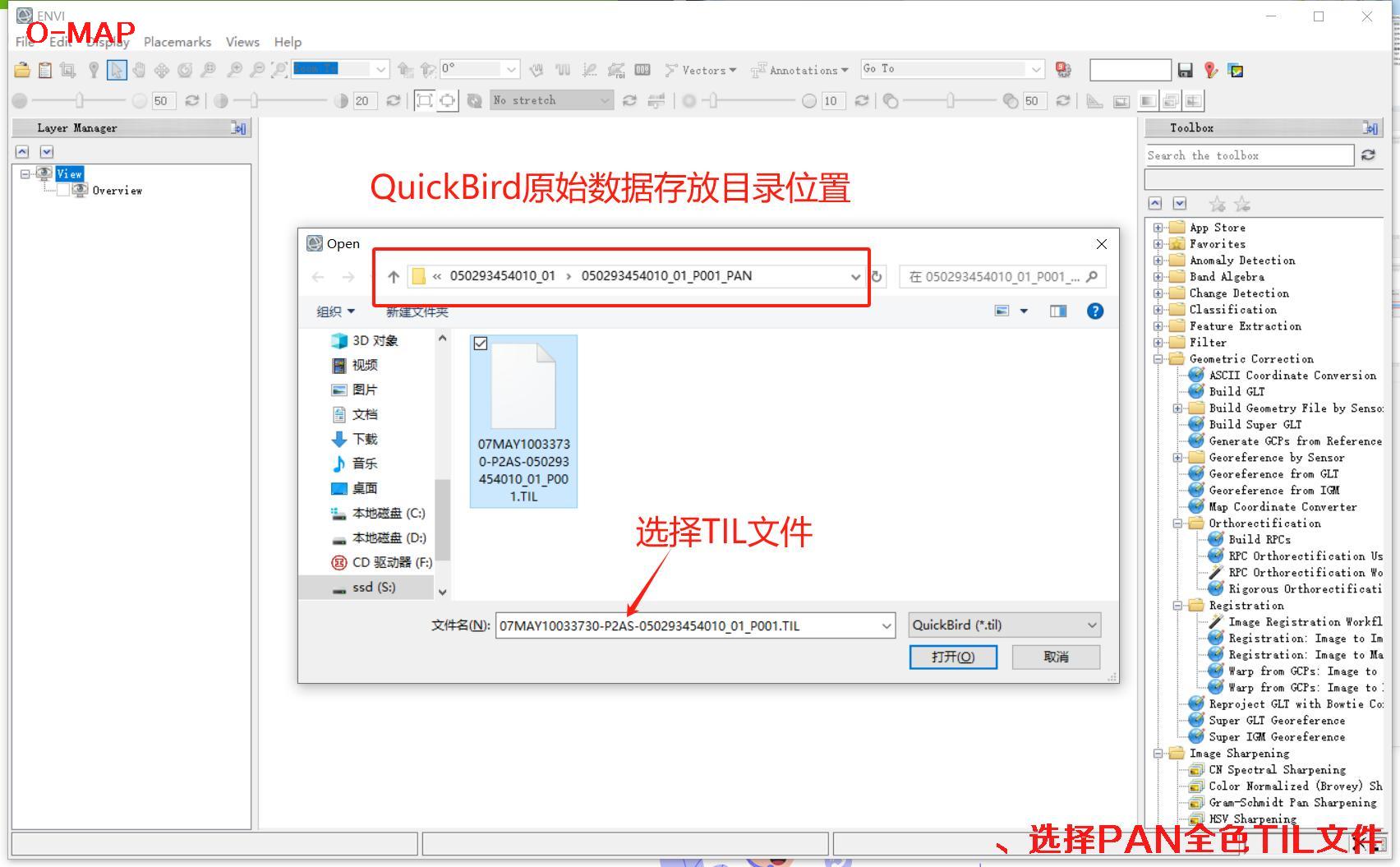This screenshot has height=867, width=1400.
Task: Open the Views menu
Action: point(242,42)
